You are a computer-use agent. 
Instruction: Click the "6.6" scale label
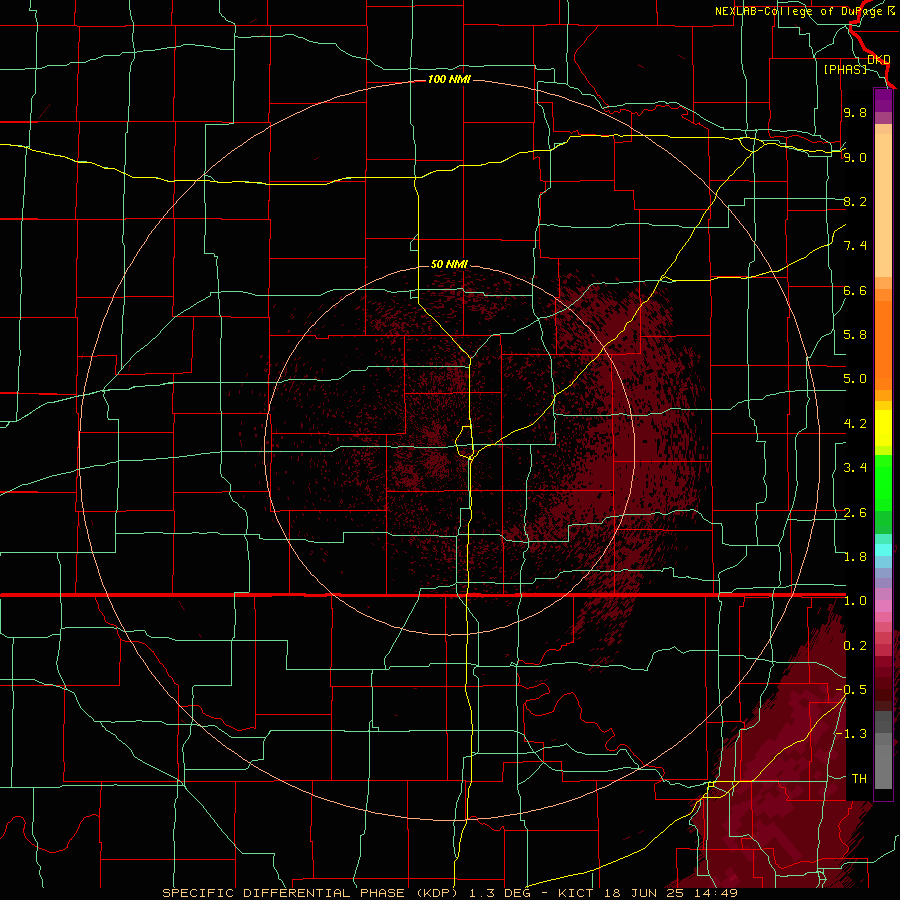click(x=855, y=290)
